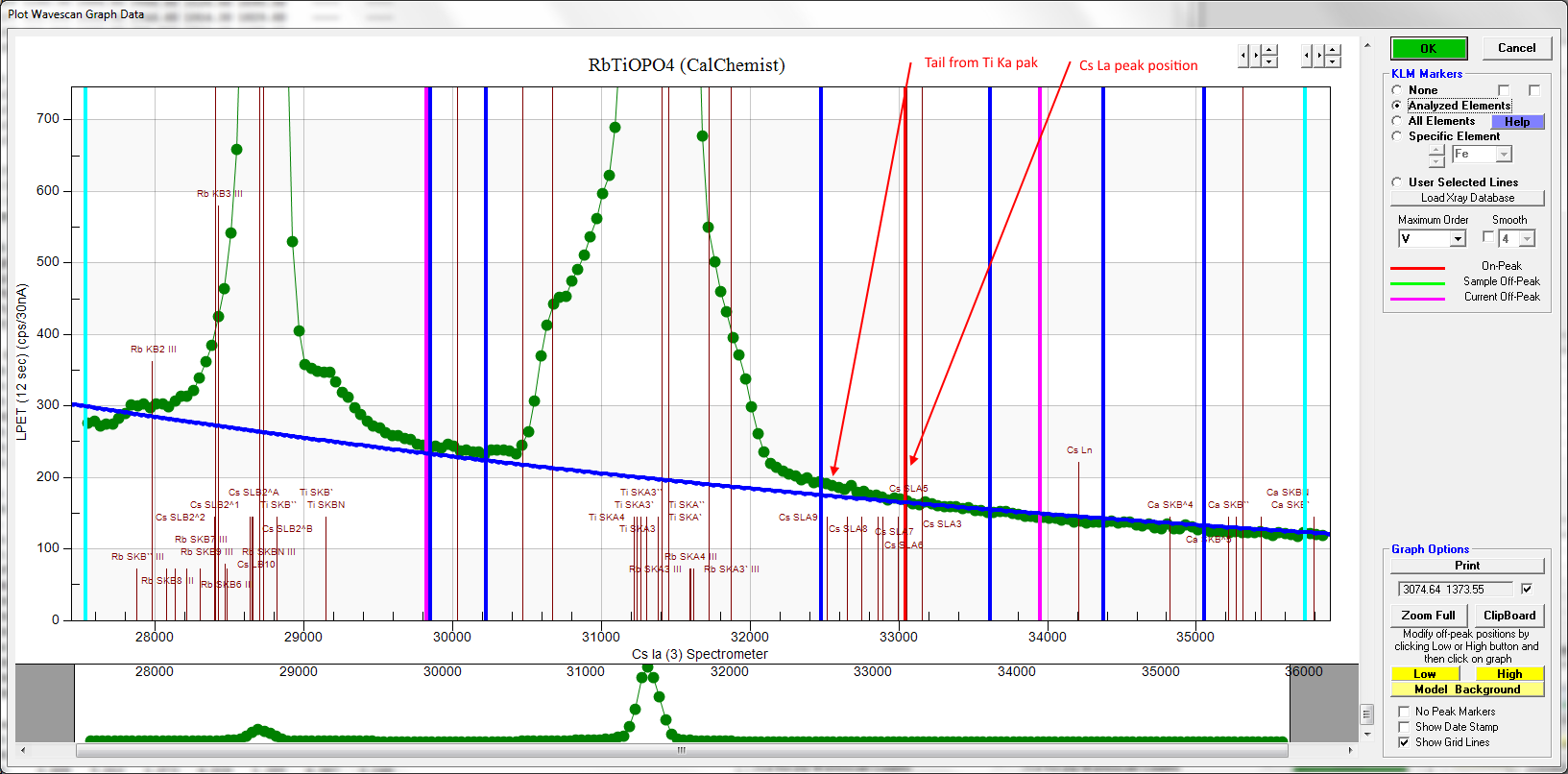Click the High off-peak position button
This screenshot has width=1568, height=774.
(x=1508, y=674)
